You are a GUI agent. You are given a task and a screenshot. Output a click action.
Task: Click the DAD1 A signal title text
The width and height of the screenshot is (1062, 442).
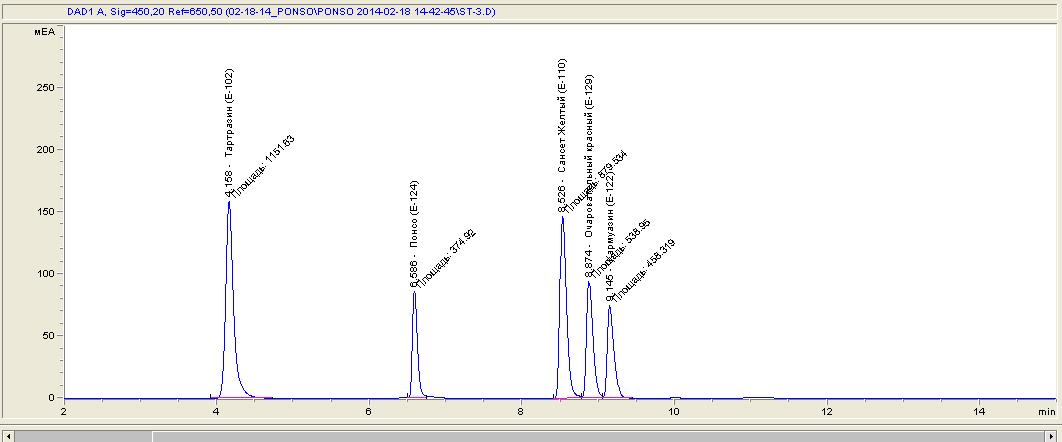click(x=281, y=13)
